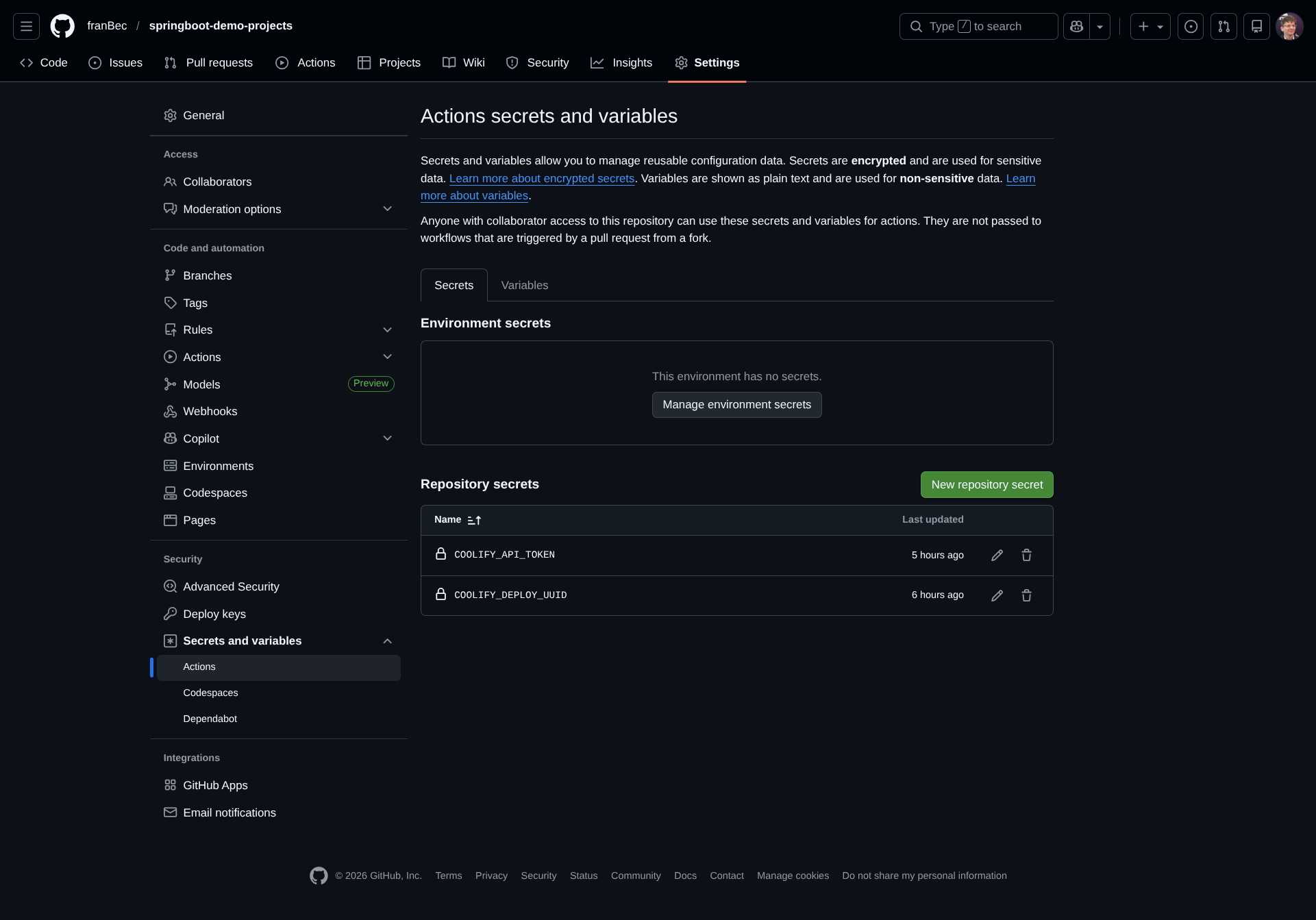Image resolution: width=1316 pixels, height=920 pixels.
Task: Open the hamburger navigation menu icon
Action: coord(26,26)
